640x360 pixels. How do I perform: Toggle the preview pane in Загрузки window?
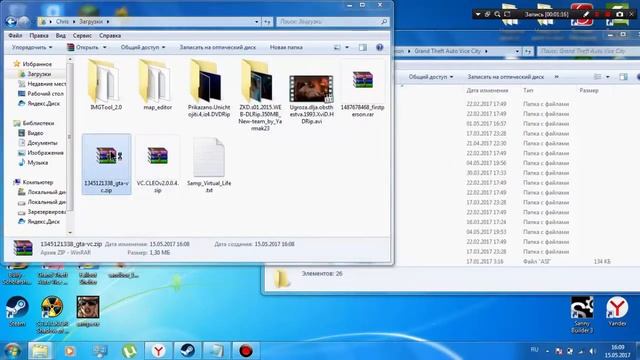[363, 47]
